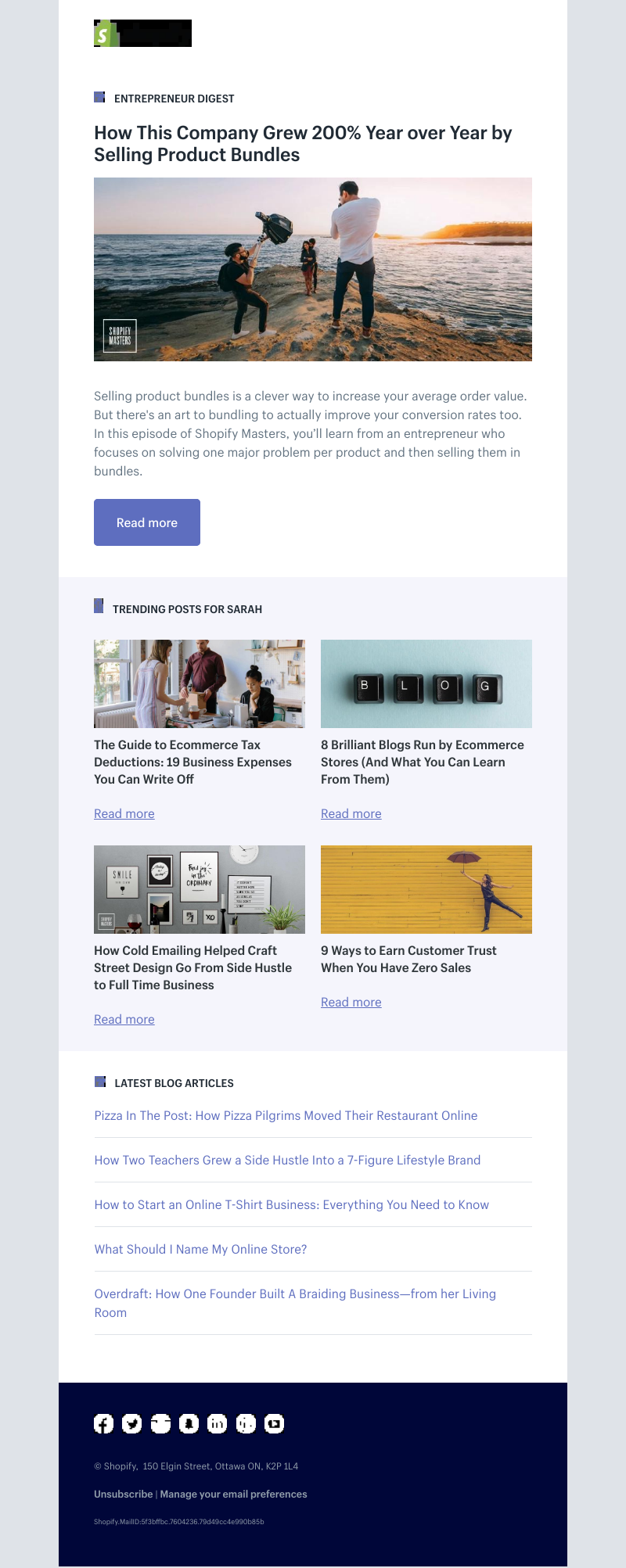
Task: Click social icon between Twitter and Snapchat
Action: [160, 1423]
